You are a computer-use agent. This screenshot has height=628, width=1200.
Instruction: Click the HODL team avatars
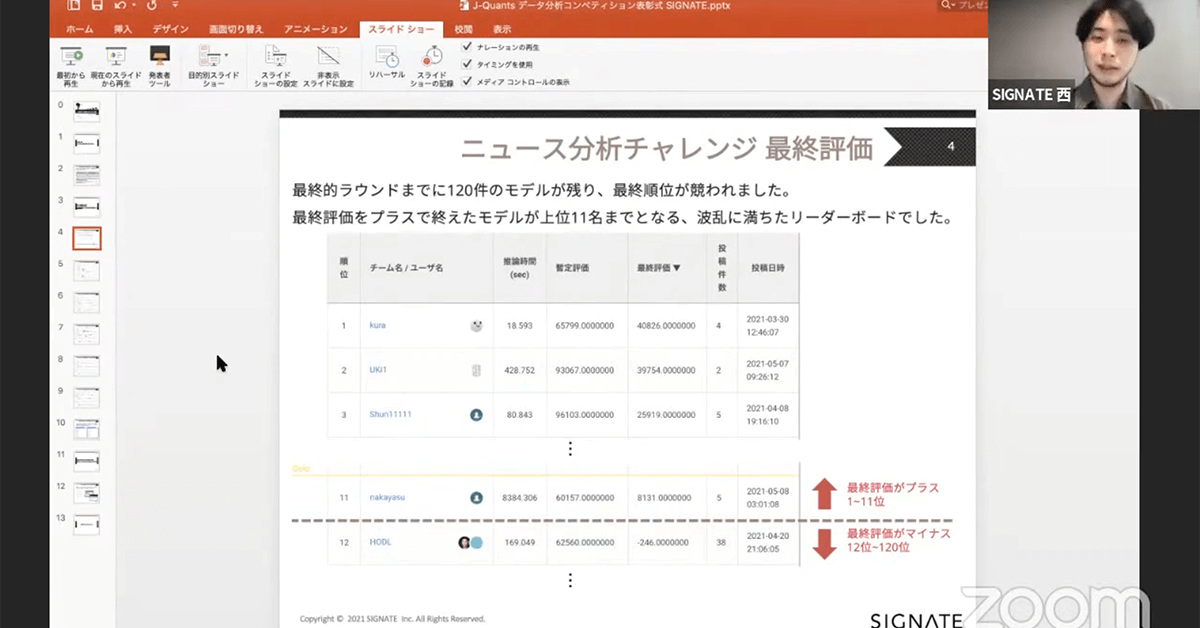470,542
